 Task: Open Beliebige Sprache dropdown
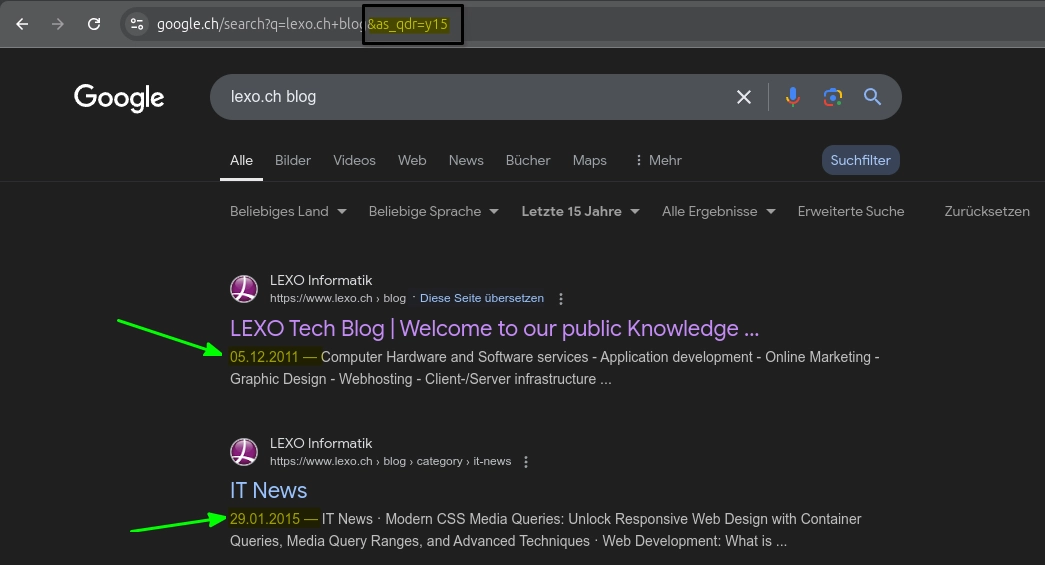point(433,211)
